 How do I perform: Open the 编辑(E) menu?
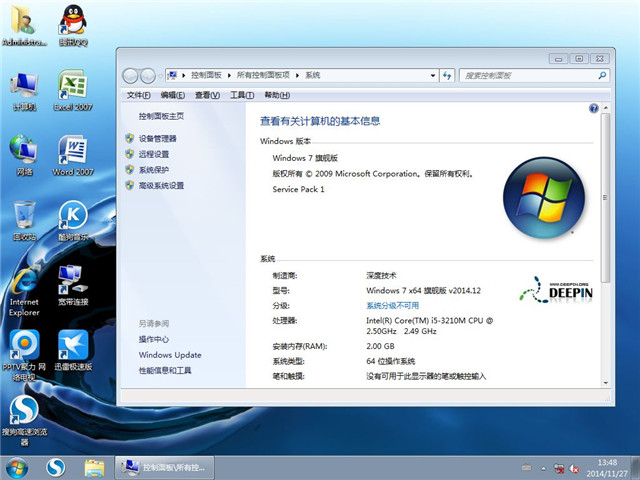pyautogui.click(x=173, y=95)
